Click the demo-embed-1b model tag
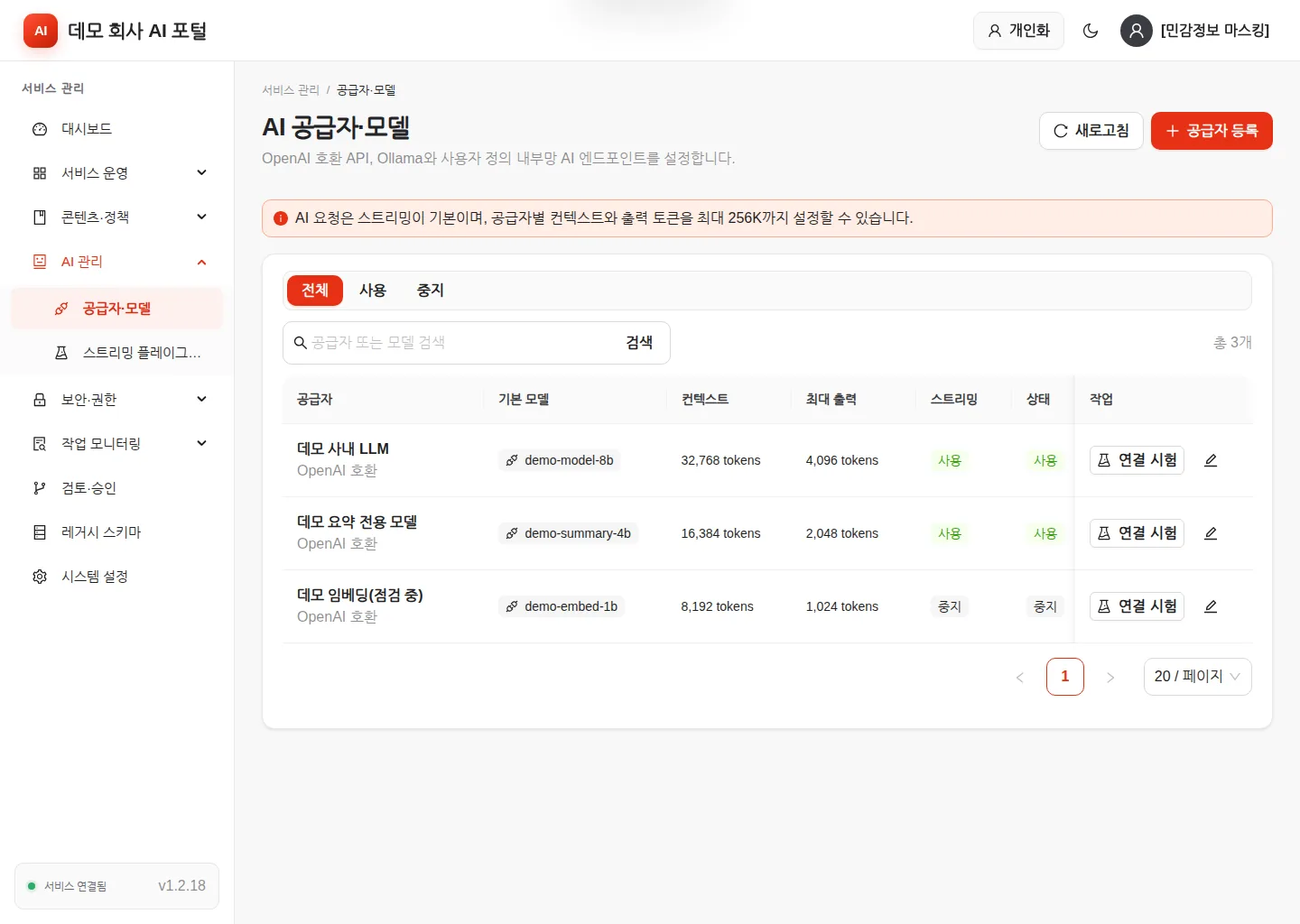This screenshot has height=924, width=1300. (x=562, y=606)
